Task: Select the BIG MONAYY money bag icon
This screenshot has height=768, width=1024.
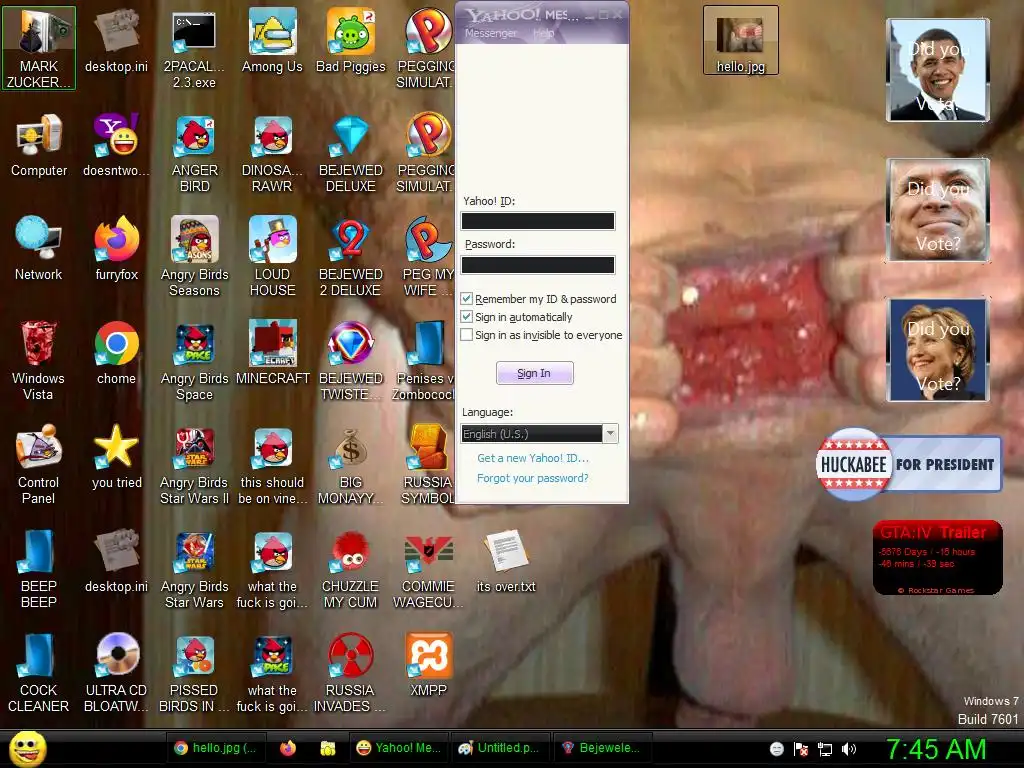Action: 351,465
